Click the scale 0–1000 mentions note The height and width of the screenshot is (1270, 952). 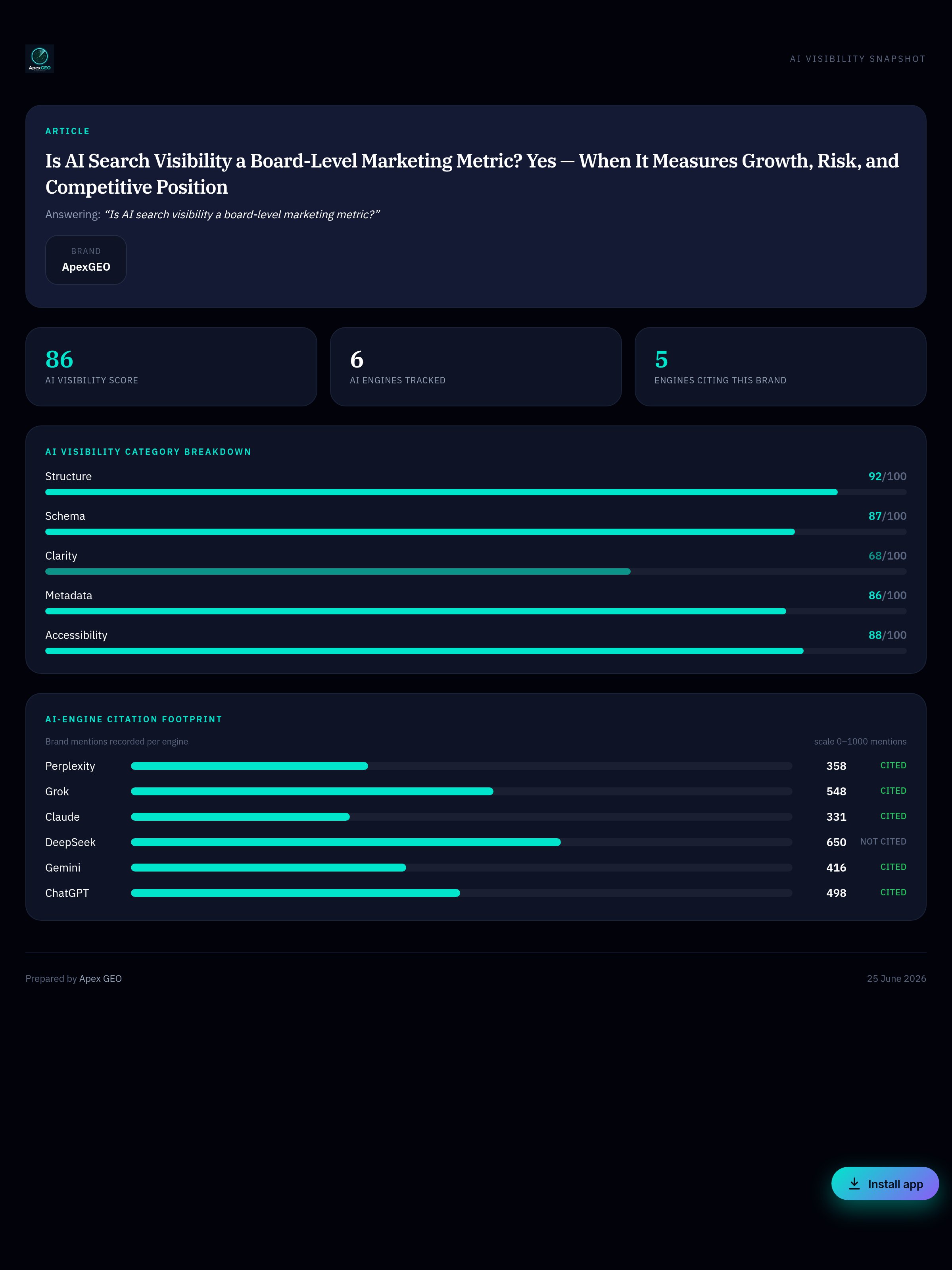click(x=860, y=742)
